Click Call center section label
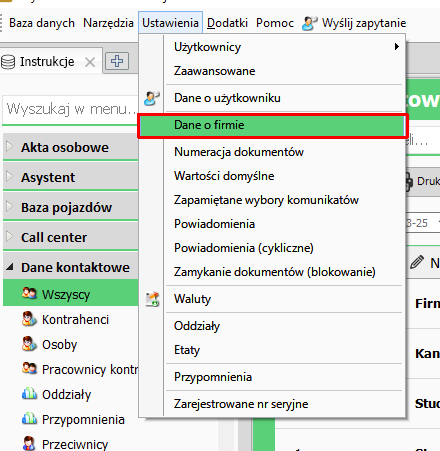The width and height of the screenshot is (440, 451). point(54,238)
